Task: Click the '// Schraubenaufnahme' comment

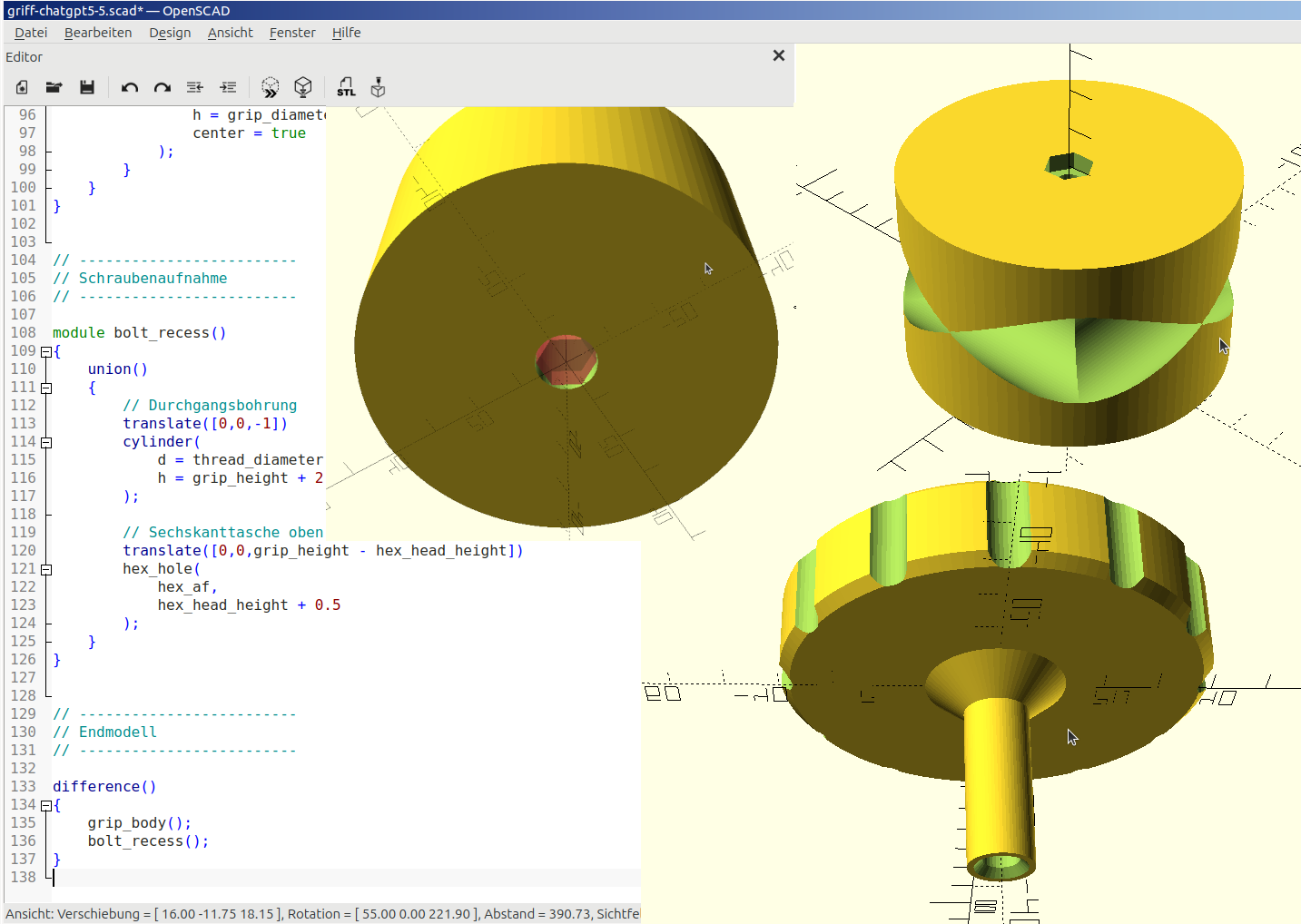Action: tap(140, 279)
